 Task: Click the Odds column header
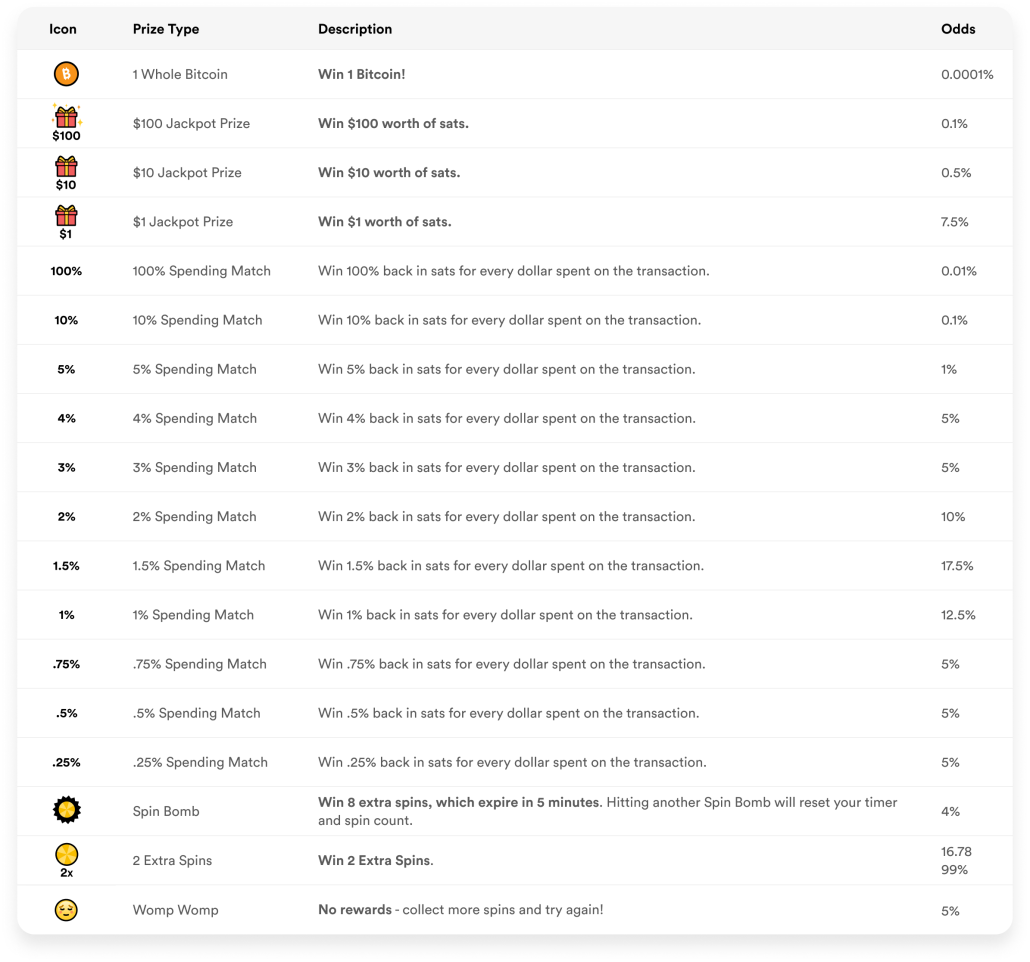[x=958, y=29]
